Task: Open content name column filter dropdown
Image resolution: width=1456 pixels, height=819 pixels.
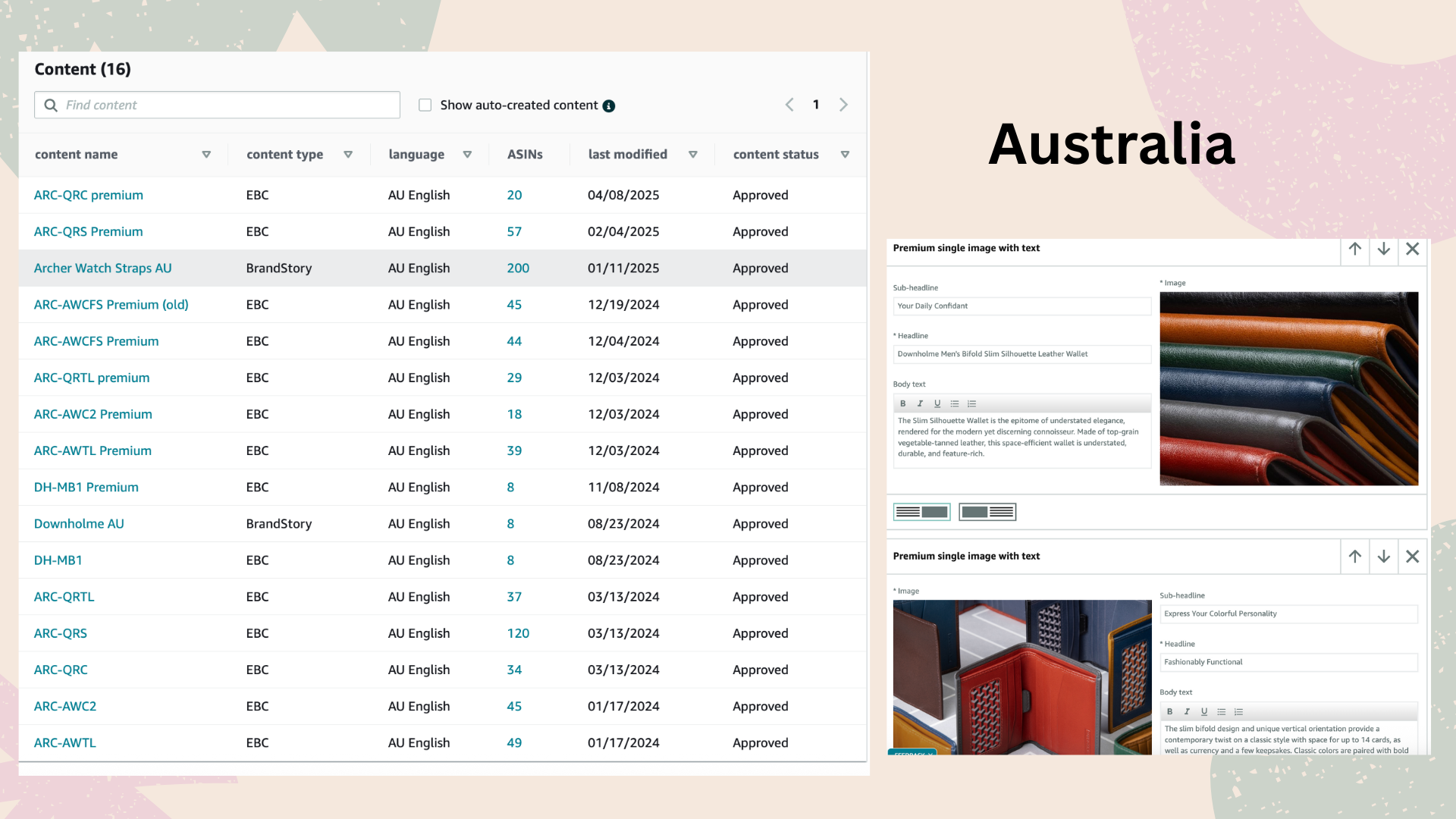Action: click(206, 155)
